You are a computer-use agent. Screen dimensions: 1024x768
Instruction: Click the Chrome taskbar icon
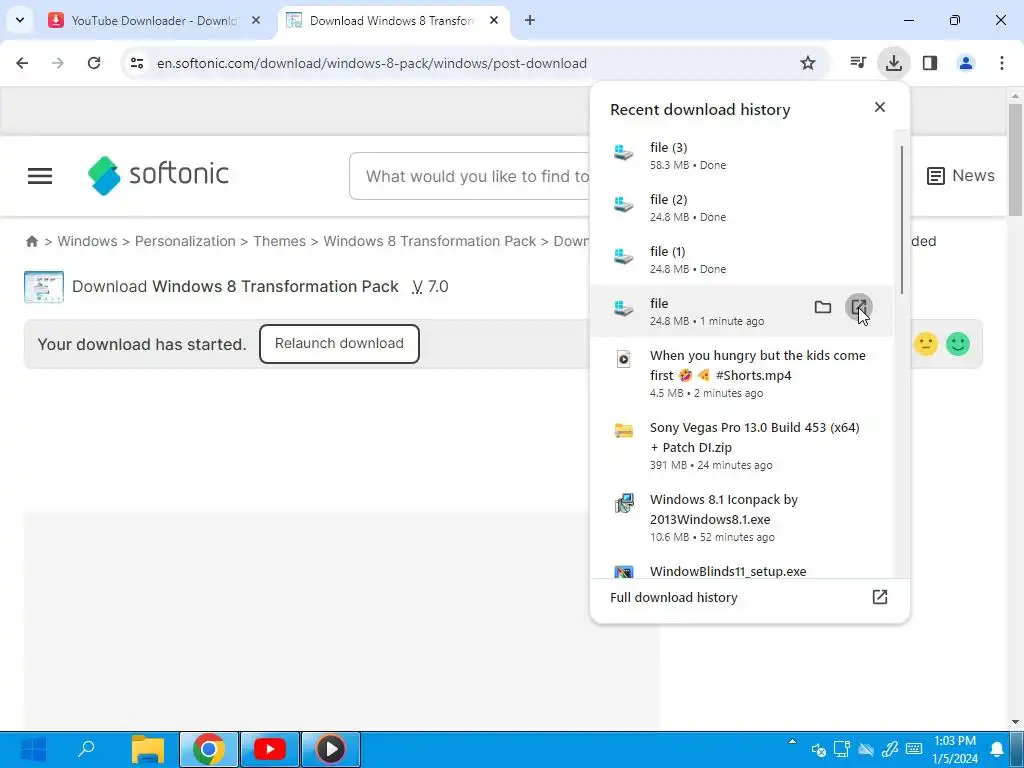click(208, 749)
